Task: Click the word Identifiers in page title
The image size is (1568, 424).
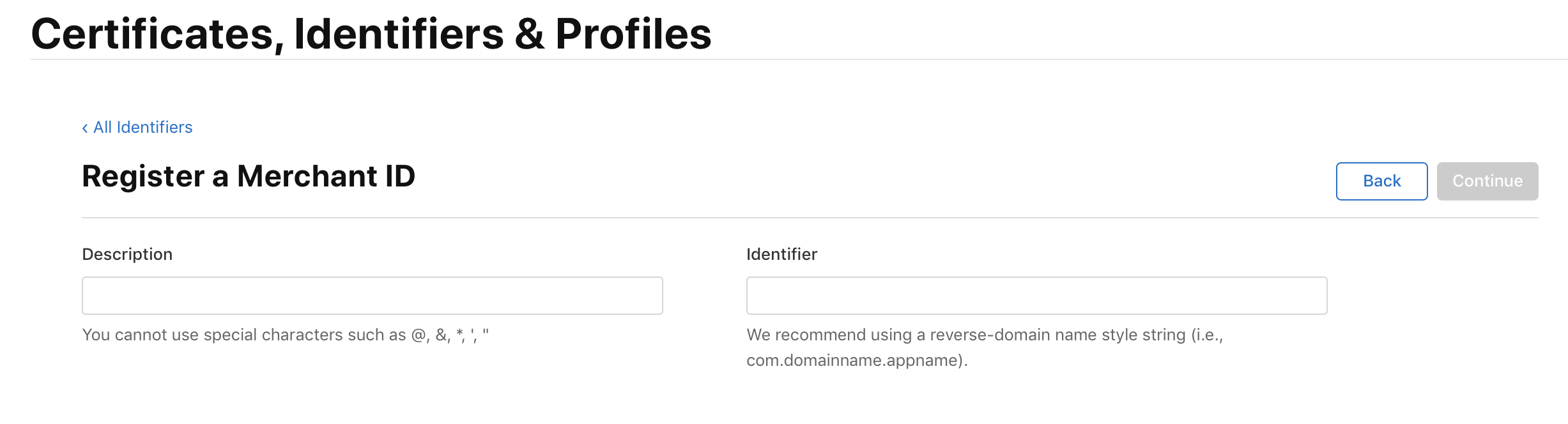Action: point(399,34)
